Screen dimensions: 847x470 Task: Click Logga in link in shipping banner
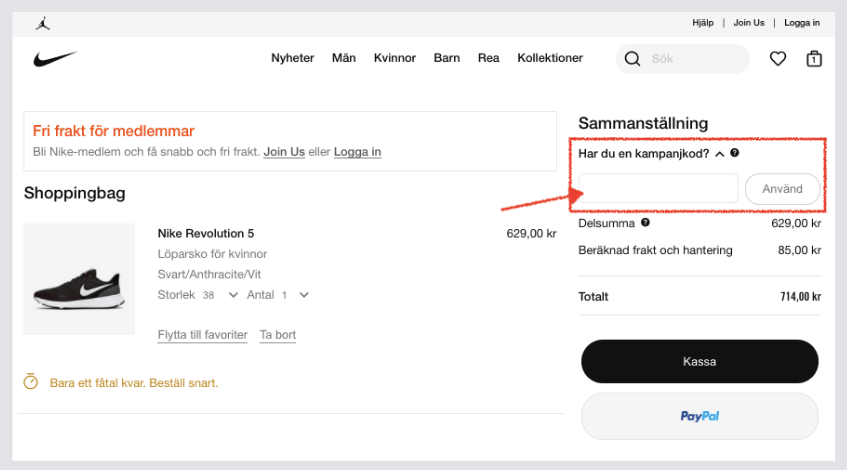(x=357, y=152)
